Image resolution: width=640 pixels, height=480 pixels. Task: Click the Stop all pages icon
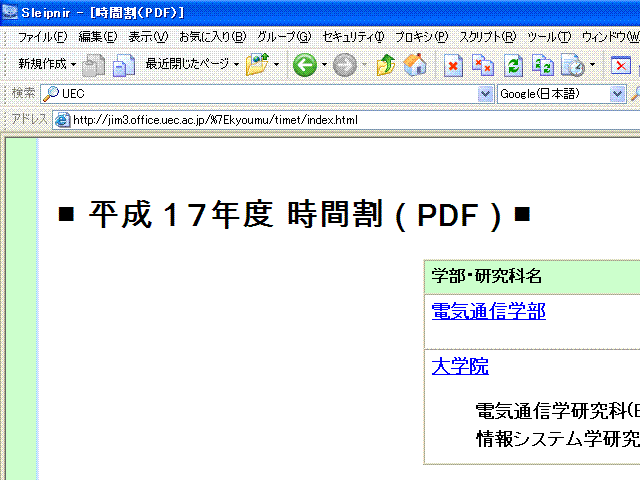tap(483, 66)
